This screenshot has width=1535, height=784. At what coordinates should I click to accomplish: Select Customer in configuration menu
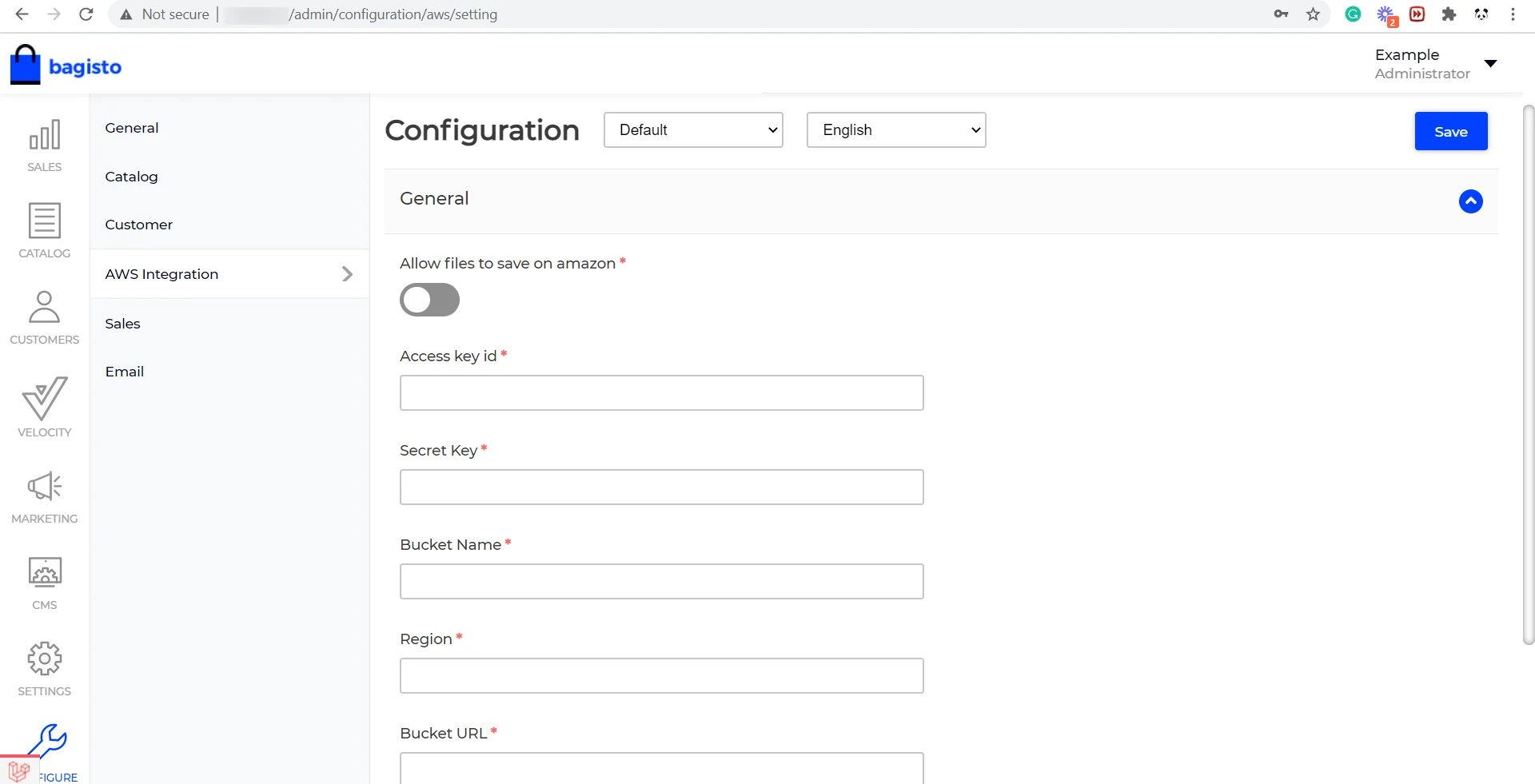139,225
